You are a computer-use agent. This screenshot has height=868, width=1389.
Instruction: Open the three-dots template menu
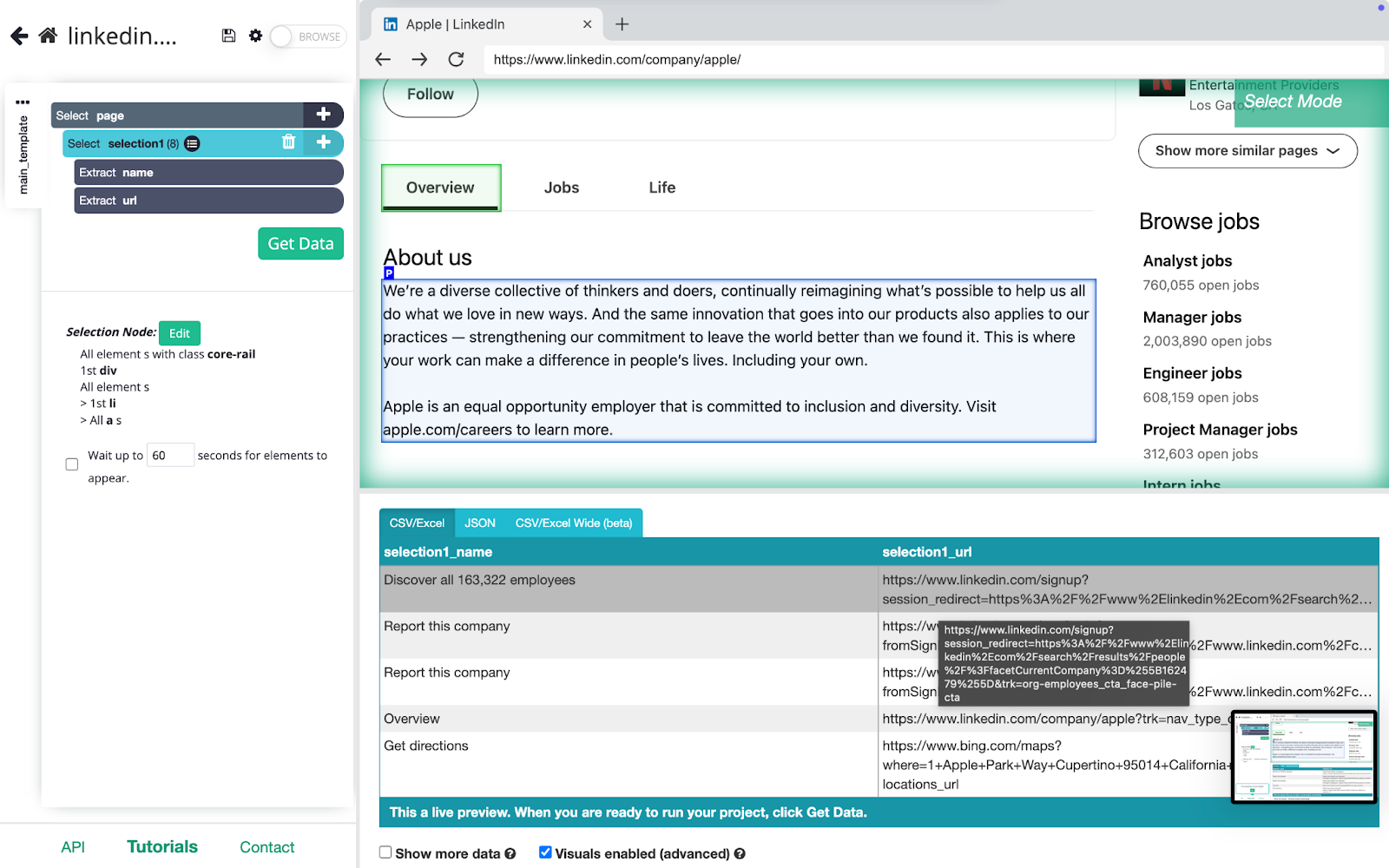23,102
